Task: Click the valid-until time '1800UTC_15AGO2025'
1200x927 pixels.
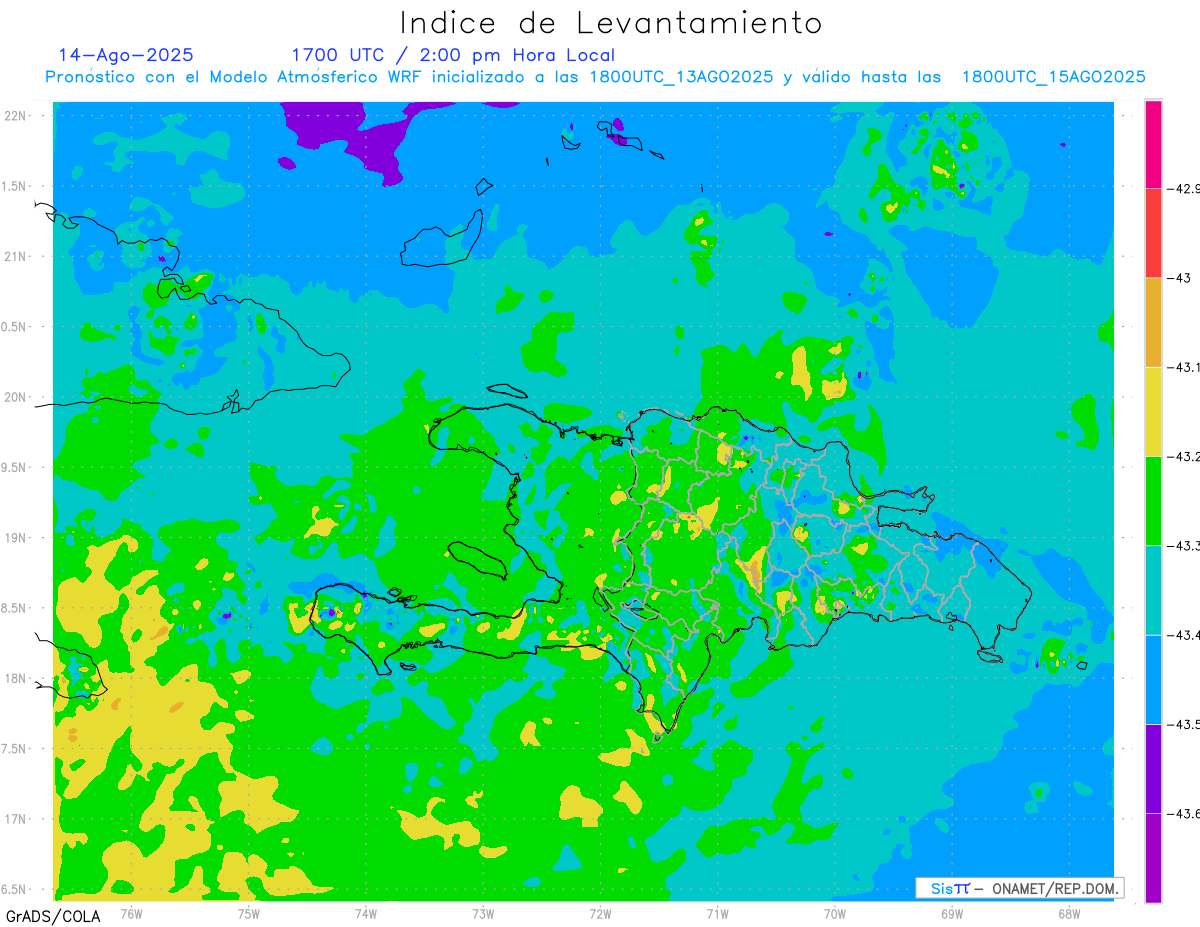Action: 1054,77
